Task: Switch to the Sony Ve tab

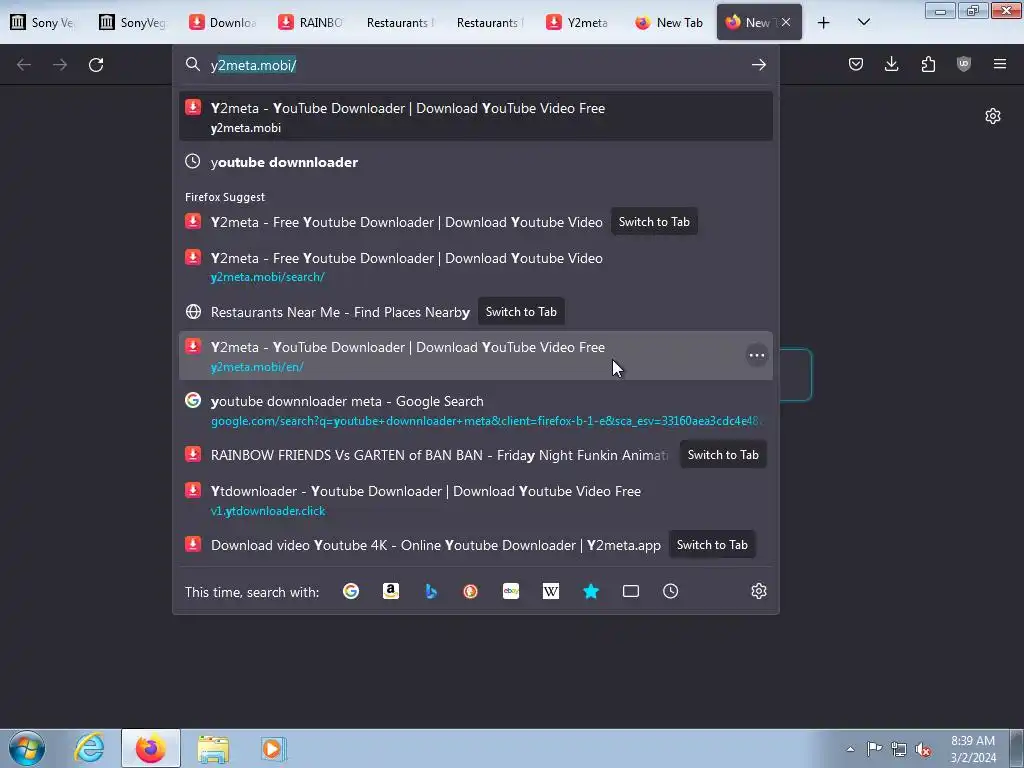Action: 44,22
